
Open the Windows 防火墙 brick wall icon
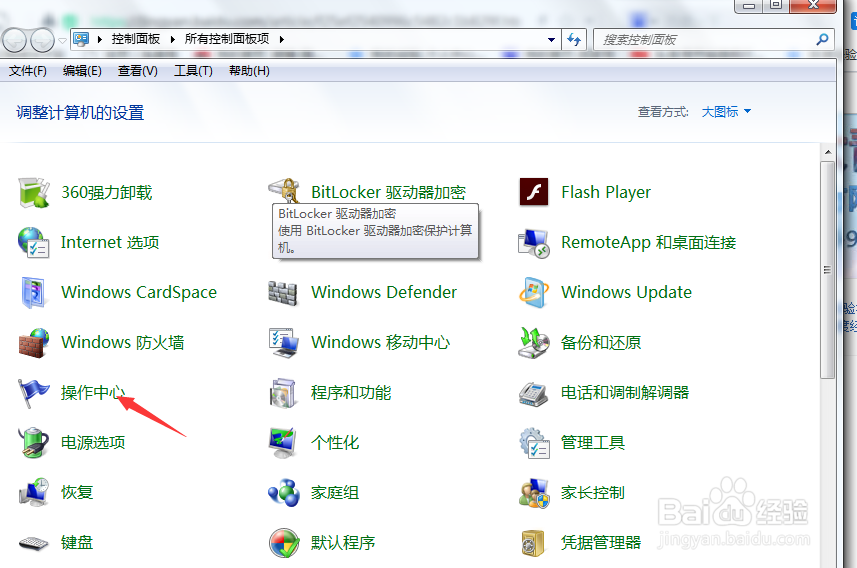point(34,343)
